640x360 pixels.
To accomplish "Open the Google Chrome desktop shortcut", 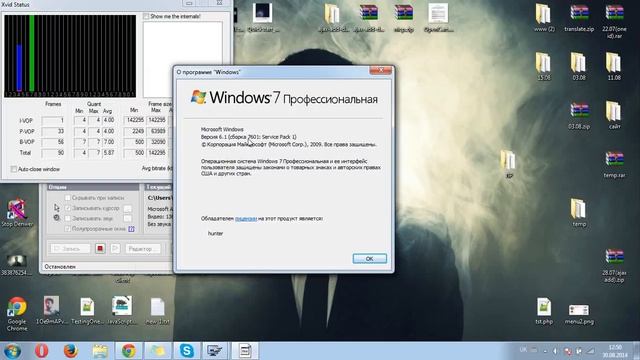I will point(17,313).
